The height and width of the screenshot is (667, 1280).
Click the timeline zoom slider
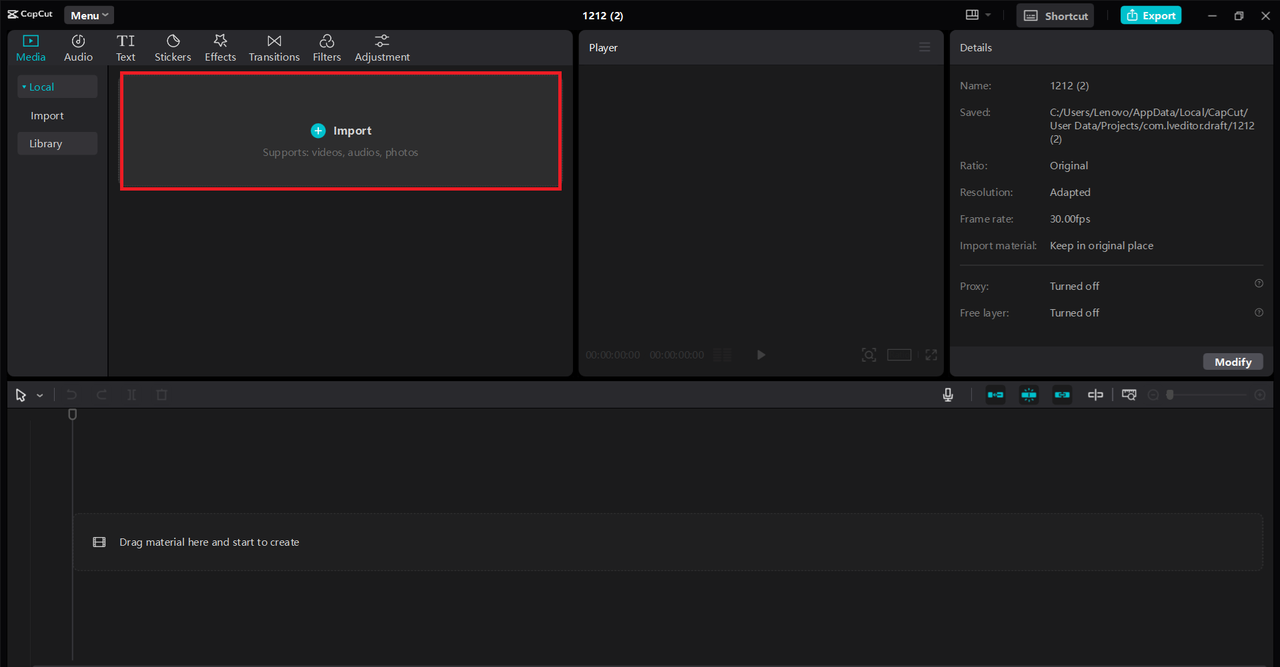[1206, 395]
